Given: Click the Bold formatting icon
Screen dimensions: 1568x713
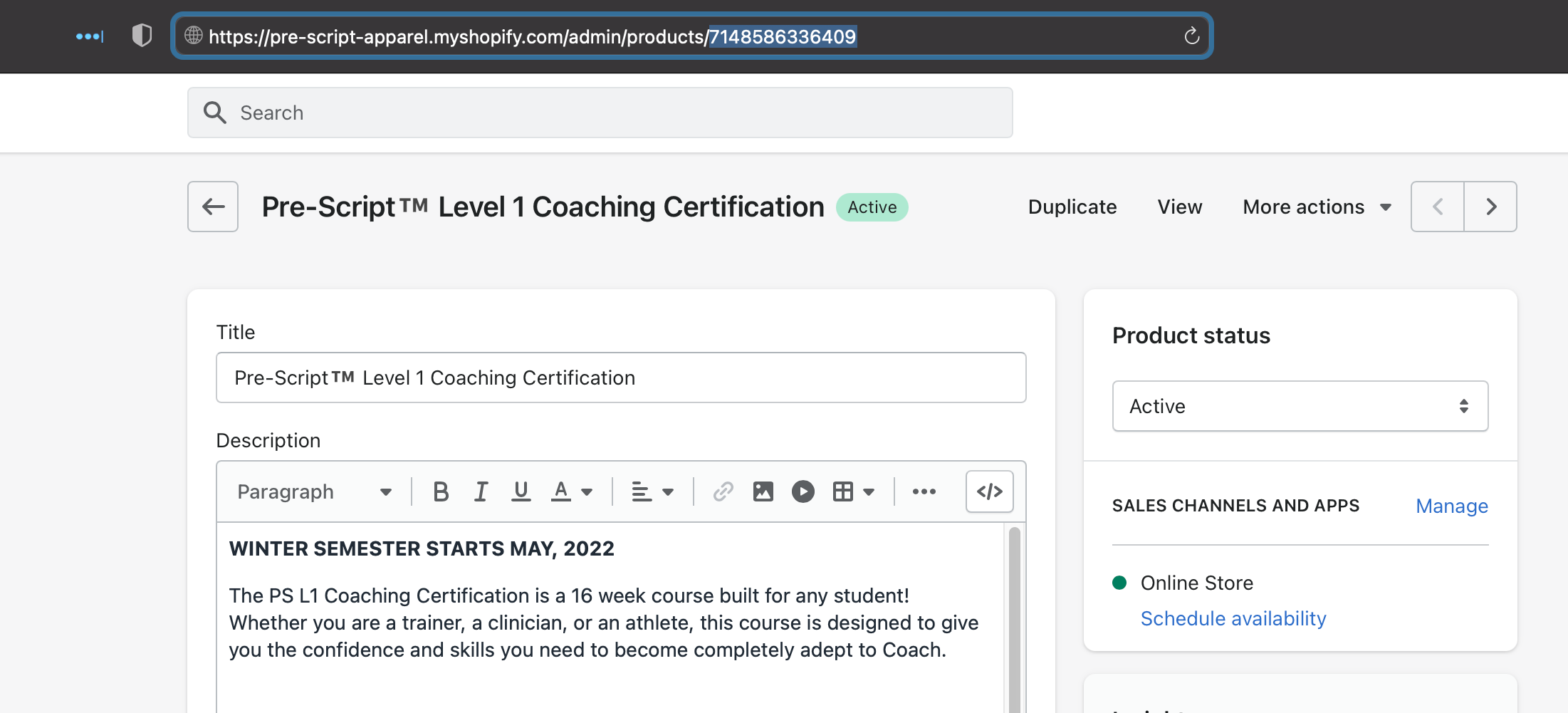Looking at the screenshot, I should coord(441,491).
